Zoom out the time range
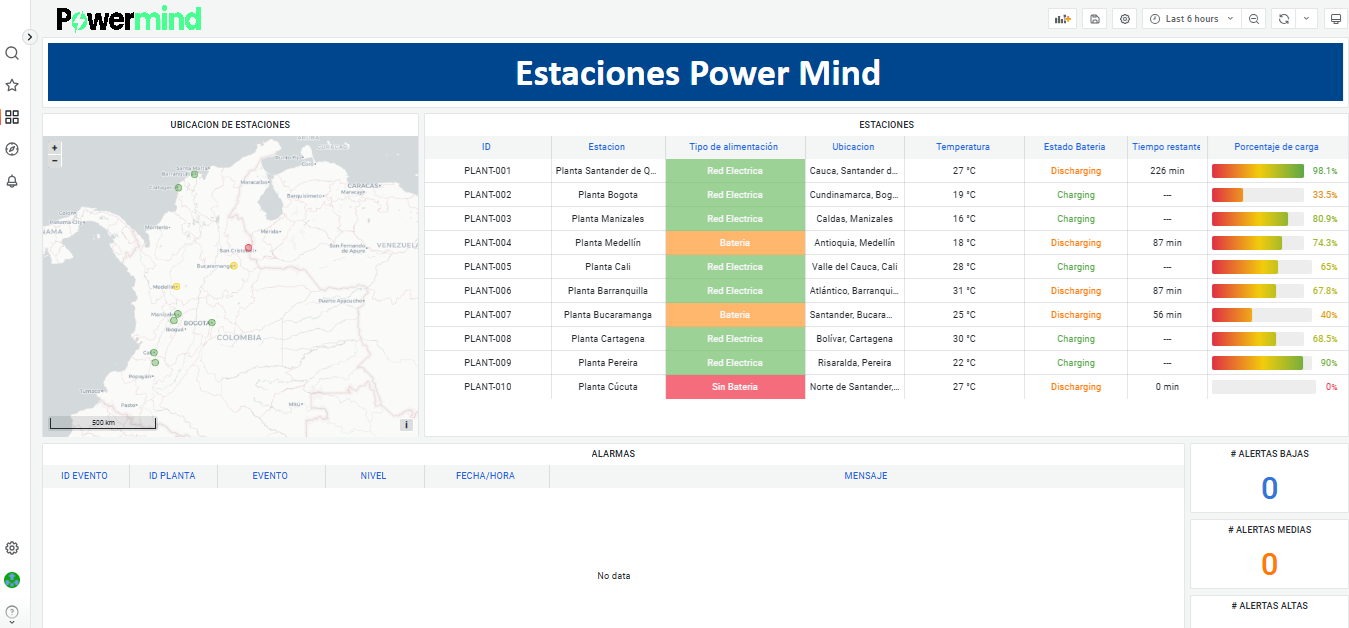The image size is (1349, 628). pyautogui.click(x=1254, y=19)
